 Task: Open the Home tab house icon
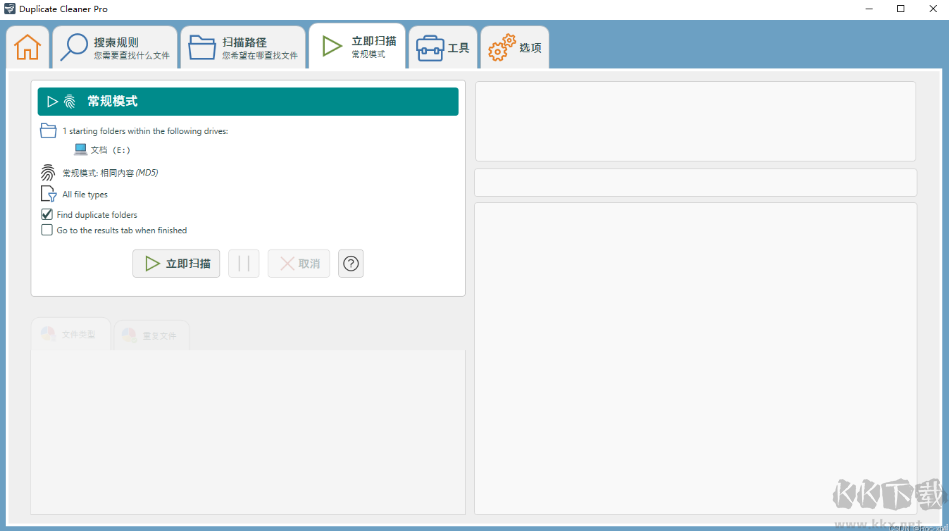(x=28, y=47)
